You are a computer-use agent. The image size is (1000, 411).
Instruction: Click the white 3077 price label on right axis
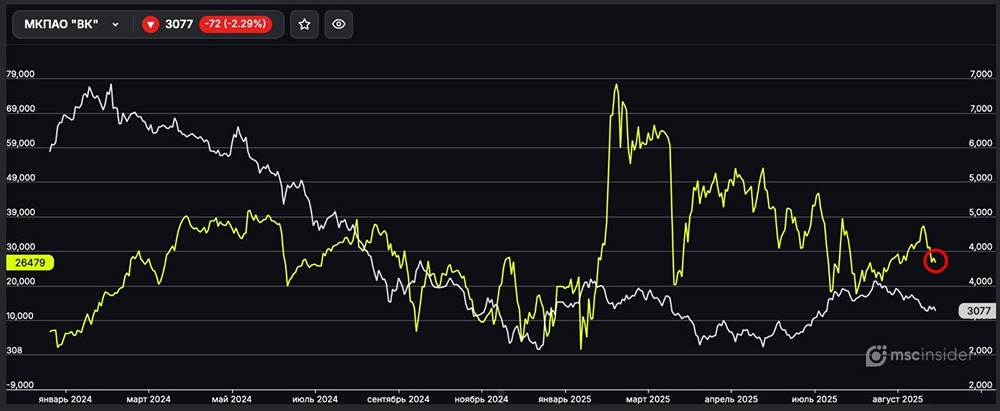(x=978, y=311)
